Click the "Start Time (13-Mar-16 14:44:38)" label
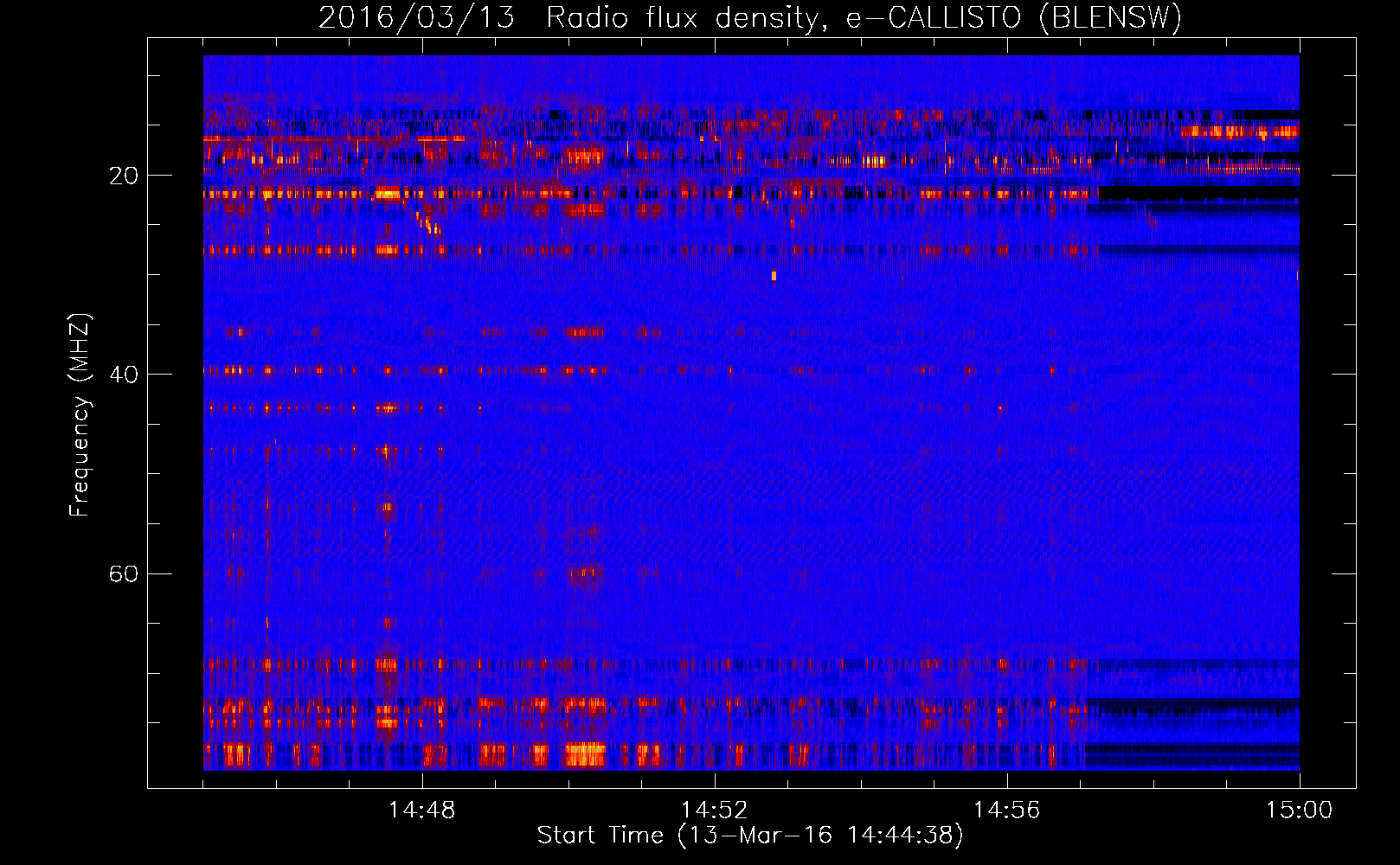Viewport: 1400px width, 865px height. [750, 836]
